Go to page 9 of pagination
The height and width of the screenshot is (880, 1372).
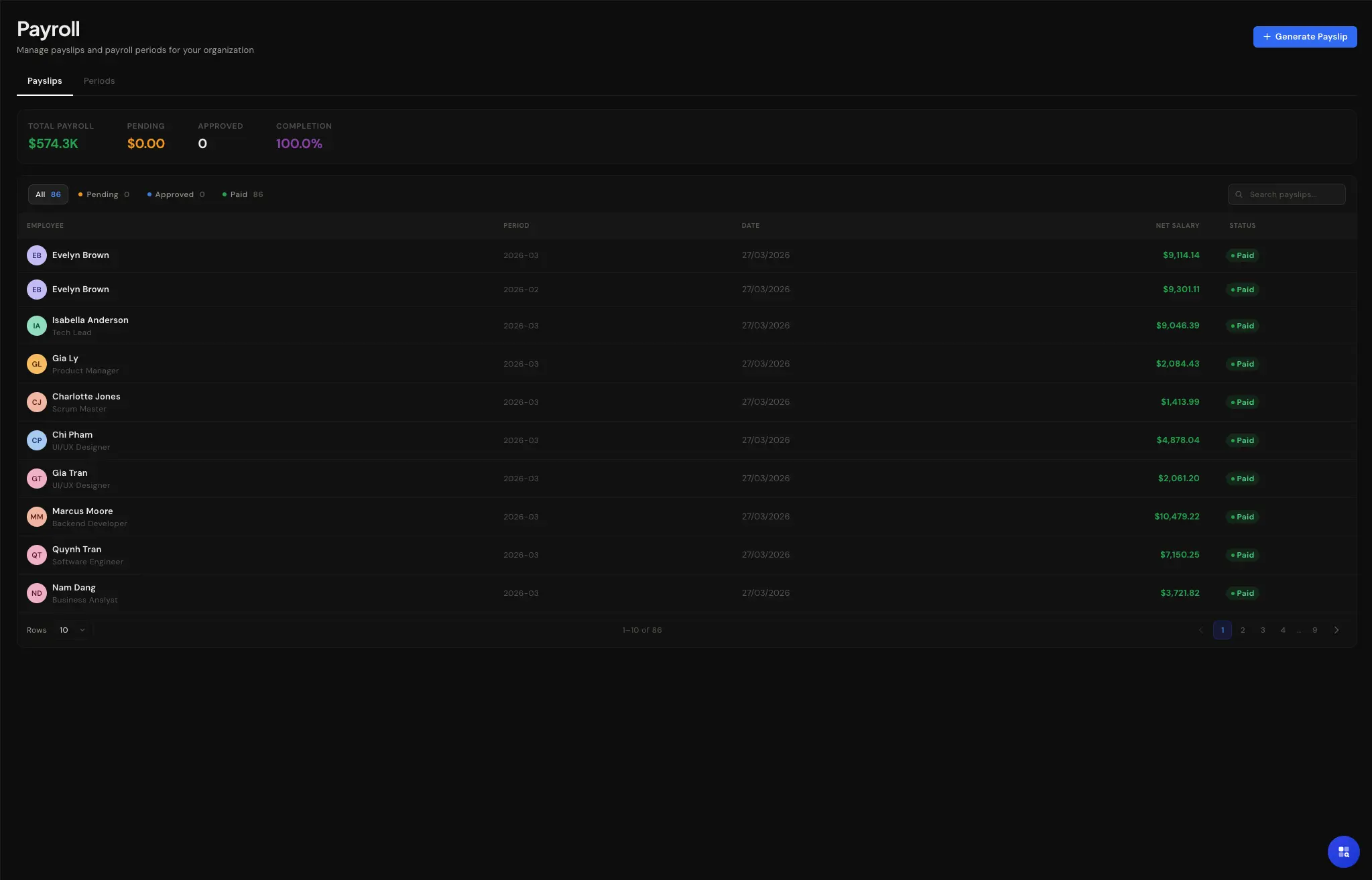[1315, 630]
